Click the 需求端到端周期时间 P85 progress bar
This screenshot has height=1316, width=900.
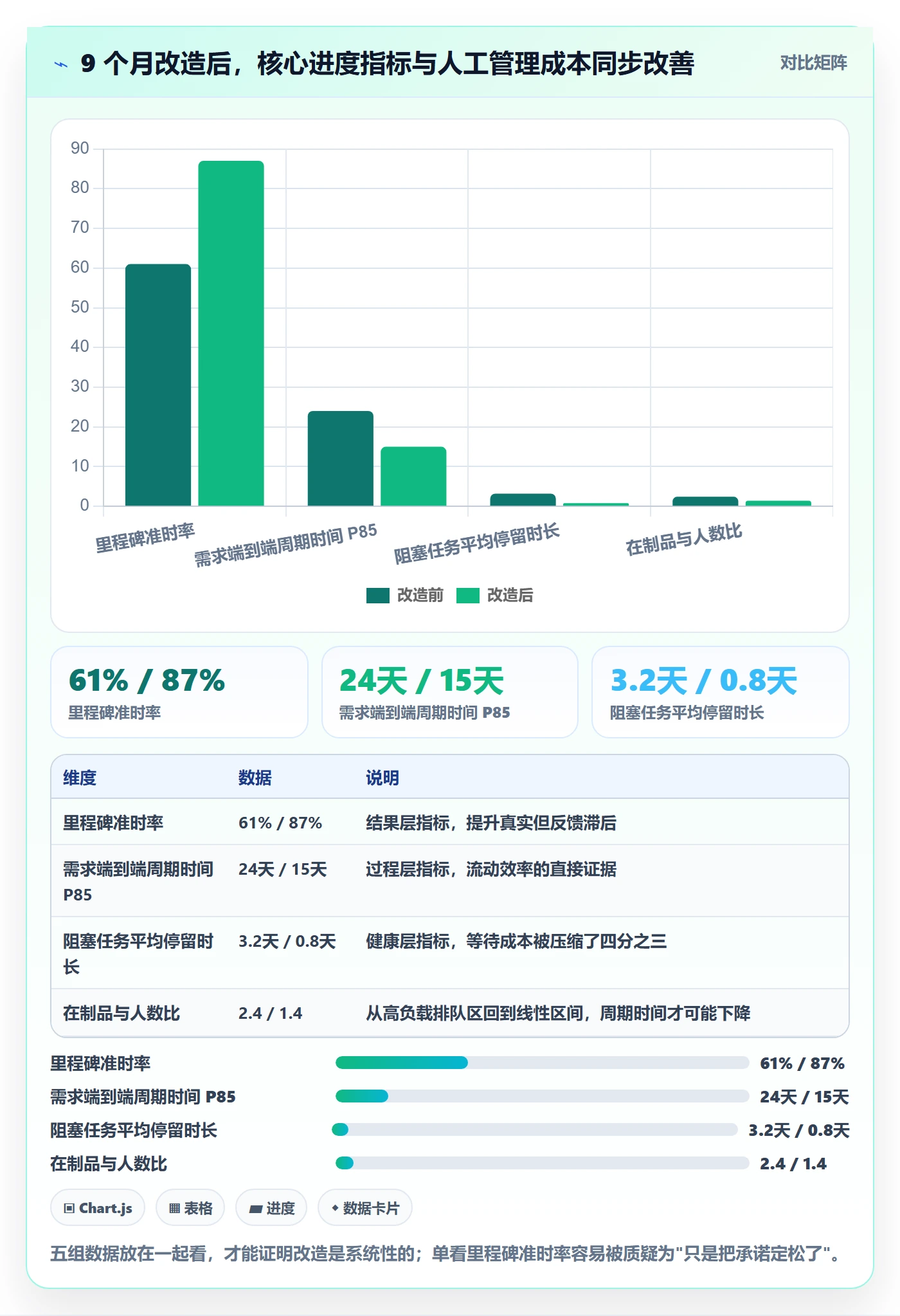[542, 1096]
